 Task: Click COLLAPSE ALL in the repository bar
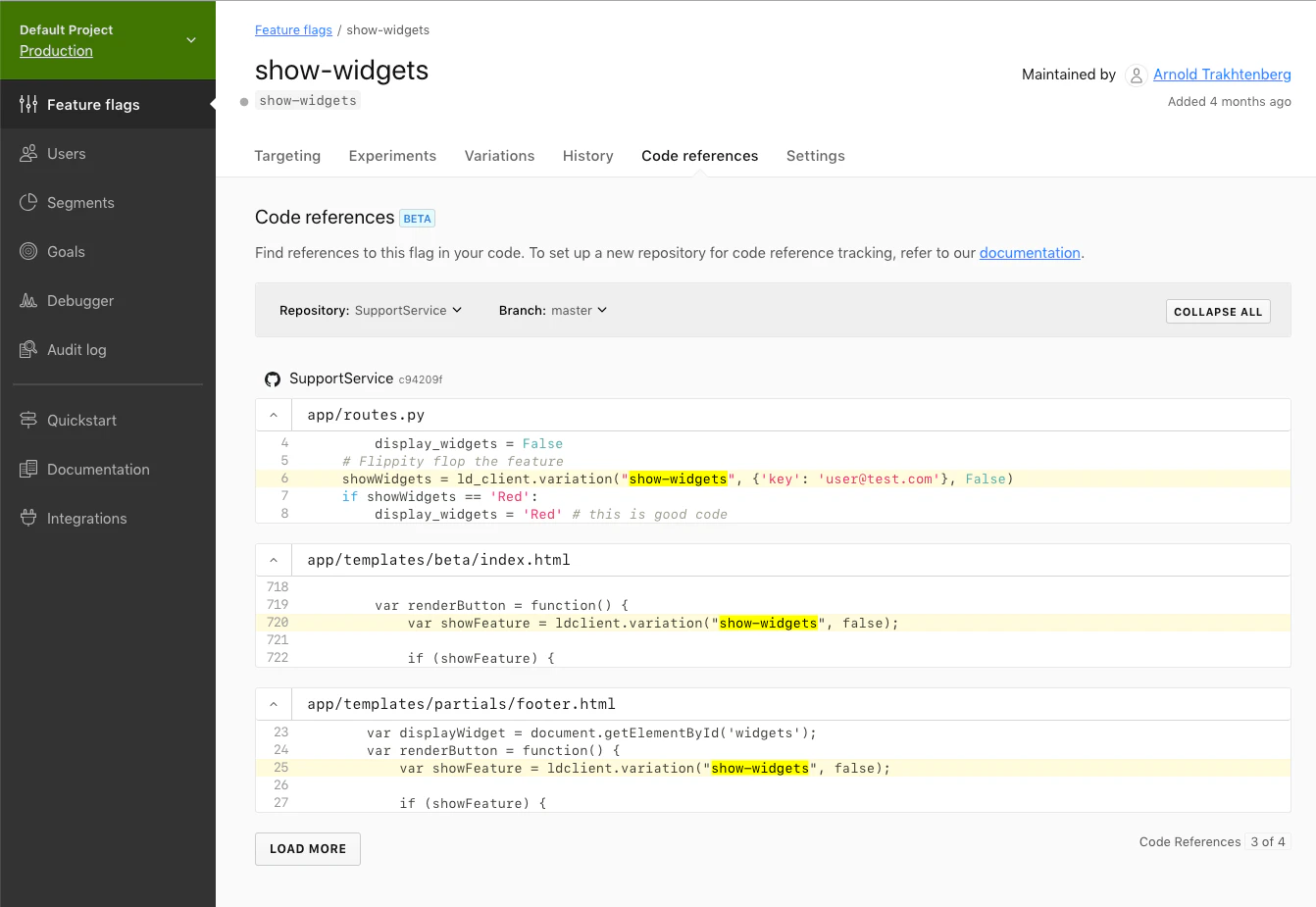click(1217, 311)
